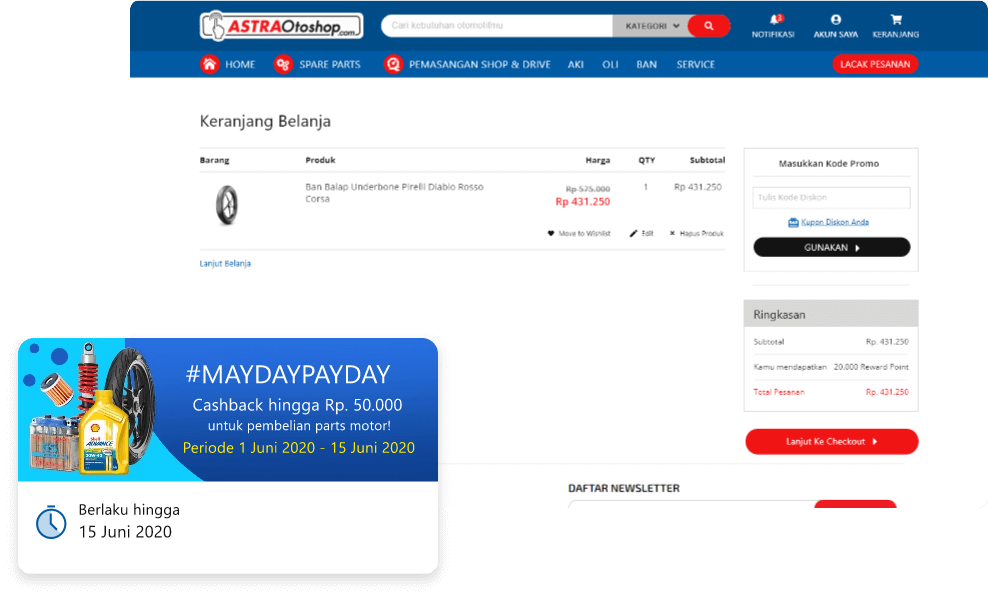Image resolution: width=988 pixels, height=598 pixels.
Task: Click Lanjut Ke Checkout button
Action: (832, 442)
